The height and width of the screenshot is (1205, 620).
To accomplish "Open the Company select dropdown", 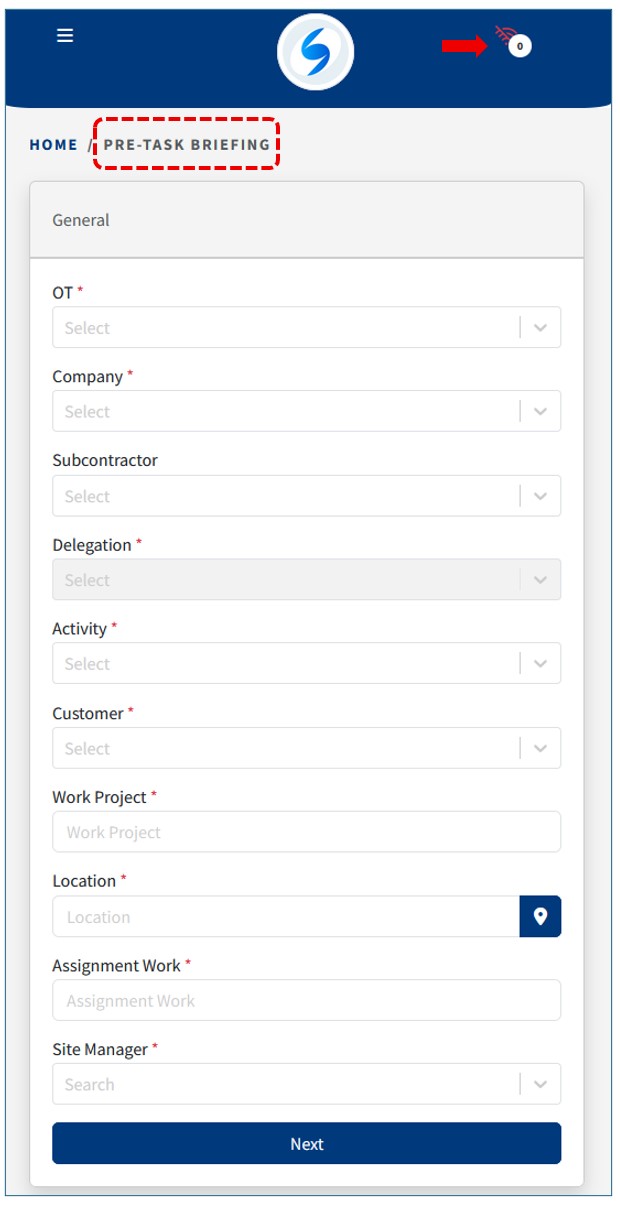I will (x=285, y=412).
